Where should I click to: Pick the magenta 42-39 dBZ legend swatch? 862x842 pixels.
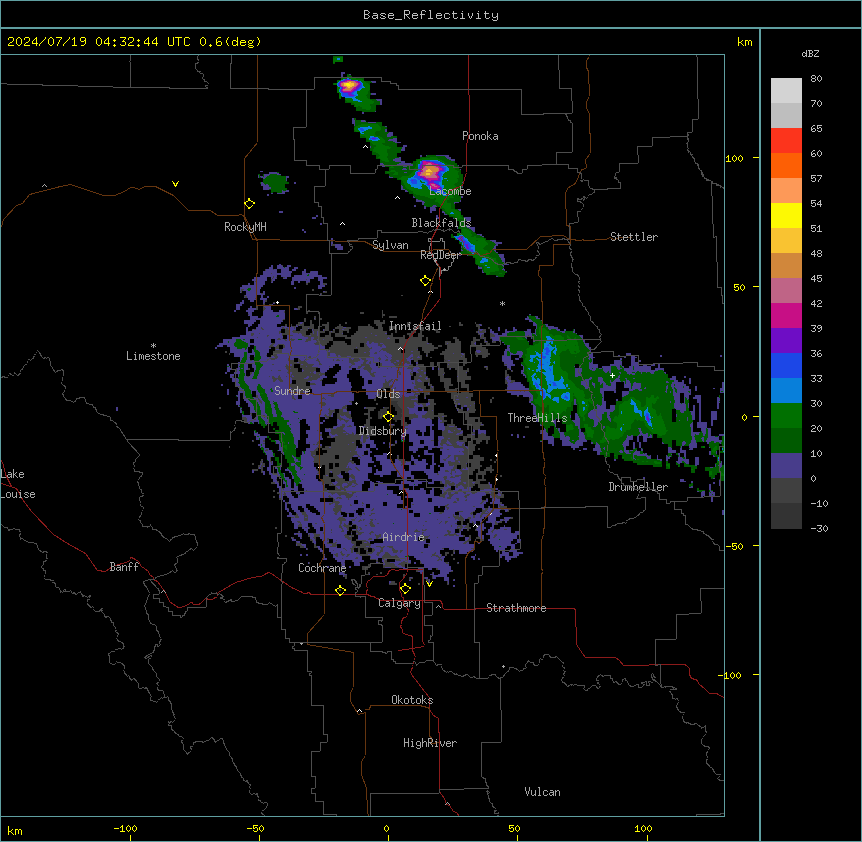coord(786,315)
